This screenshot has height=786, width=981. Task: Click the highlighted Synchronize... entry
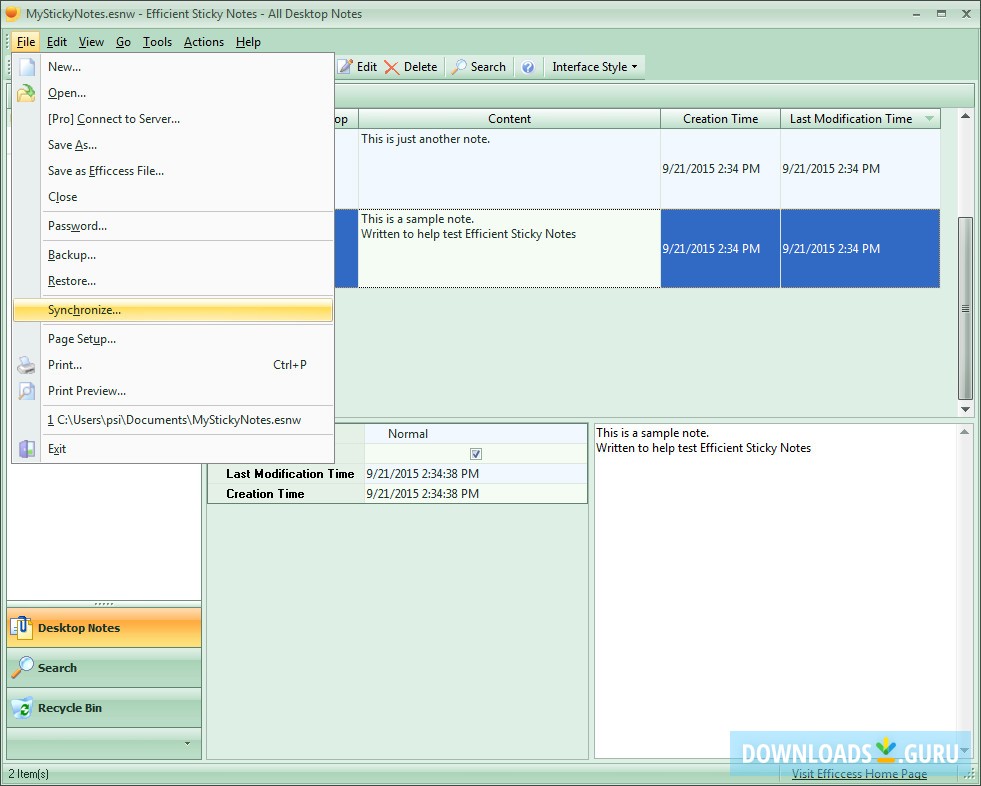pos(173,310)
